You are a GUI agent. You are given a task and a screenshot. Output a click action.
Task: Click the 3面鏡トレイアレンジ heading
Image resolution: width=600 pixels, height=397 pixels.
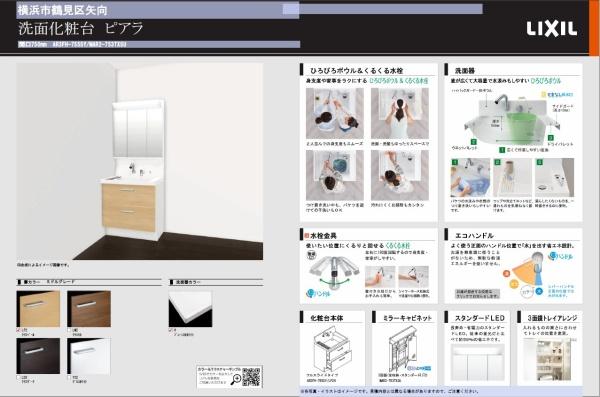tap(552, 318)
